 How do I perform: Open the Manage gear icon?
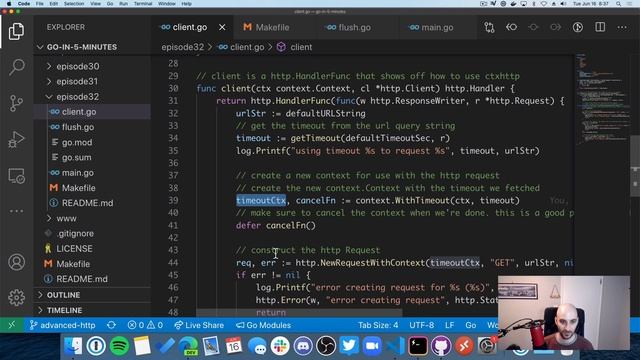(x=16, y=298)
